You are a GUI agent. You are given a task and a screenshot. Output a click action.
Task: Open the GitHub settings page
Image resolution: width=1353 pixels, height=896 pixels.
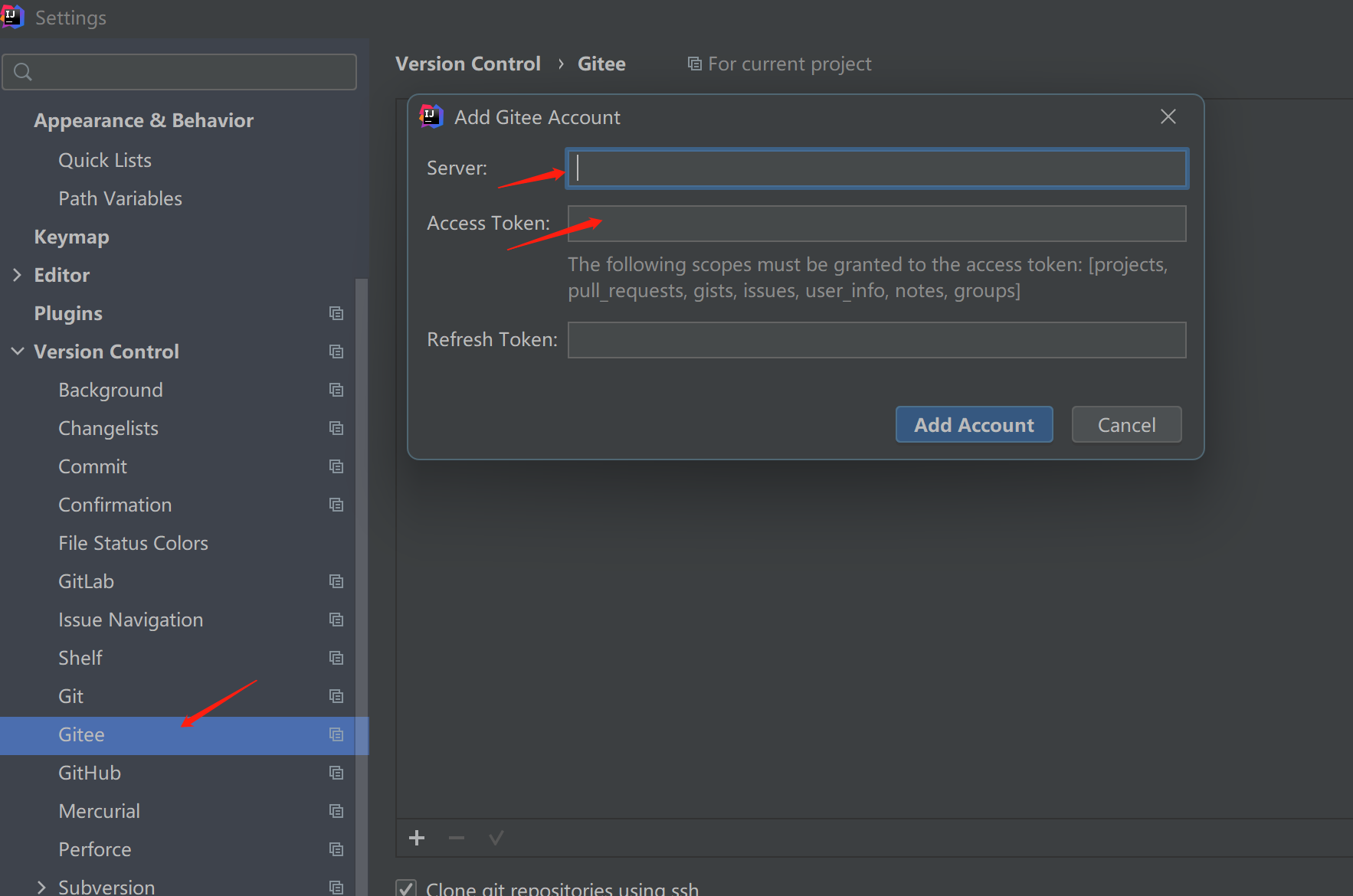[90, 773]
